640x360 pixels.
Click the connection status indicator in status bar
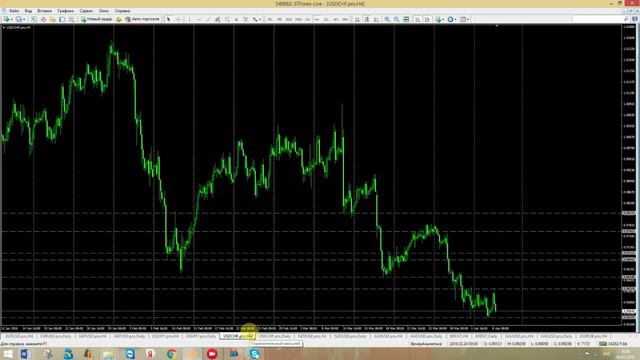612,344
